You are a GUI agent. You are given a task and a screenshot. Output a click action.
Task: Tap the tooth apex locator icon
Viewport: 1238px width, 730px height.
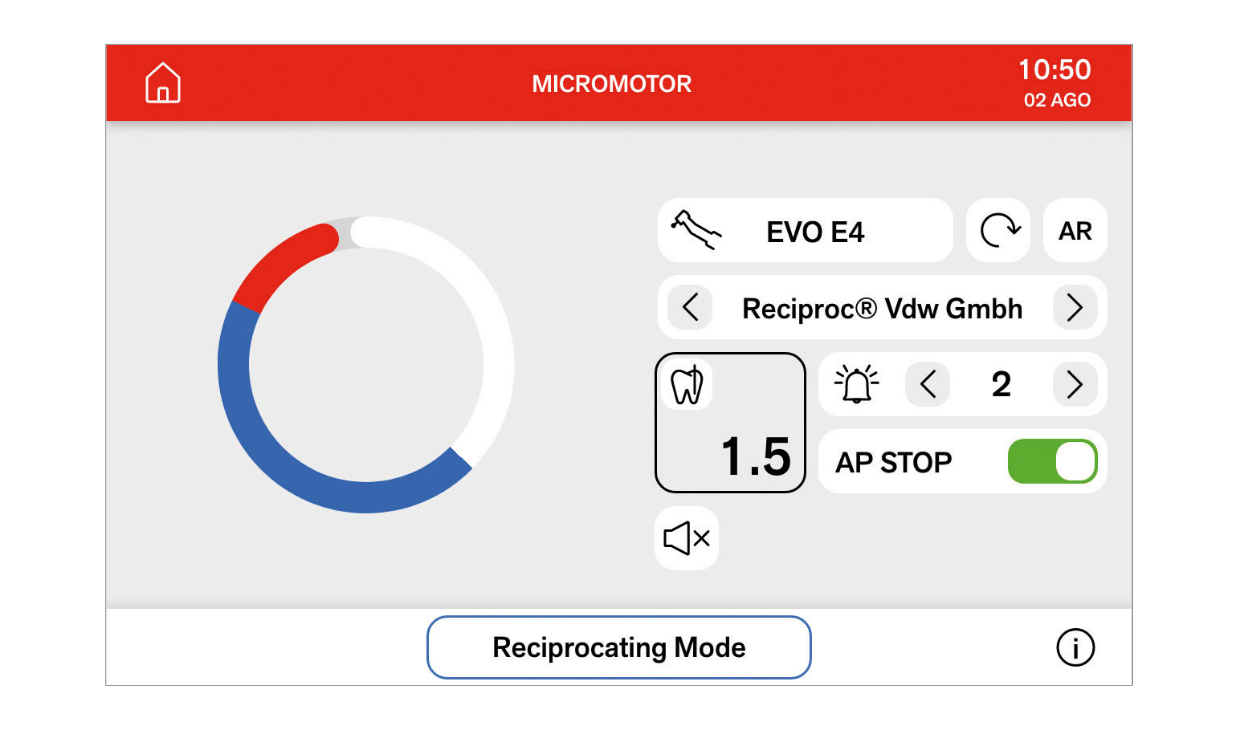(x=686, y=385)
